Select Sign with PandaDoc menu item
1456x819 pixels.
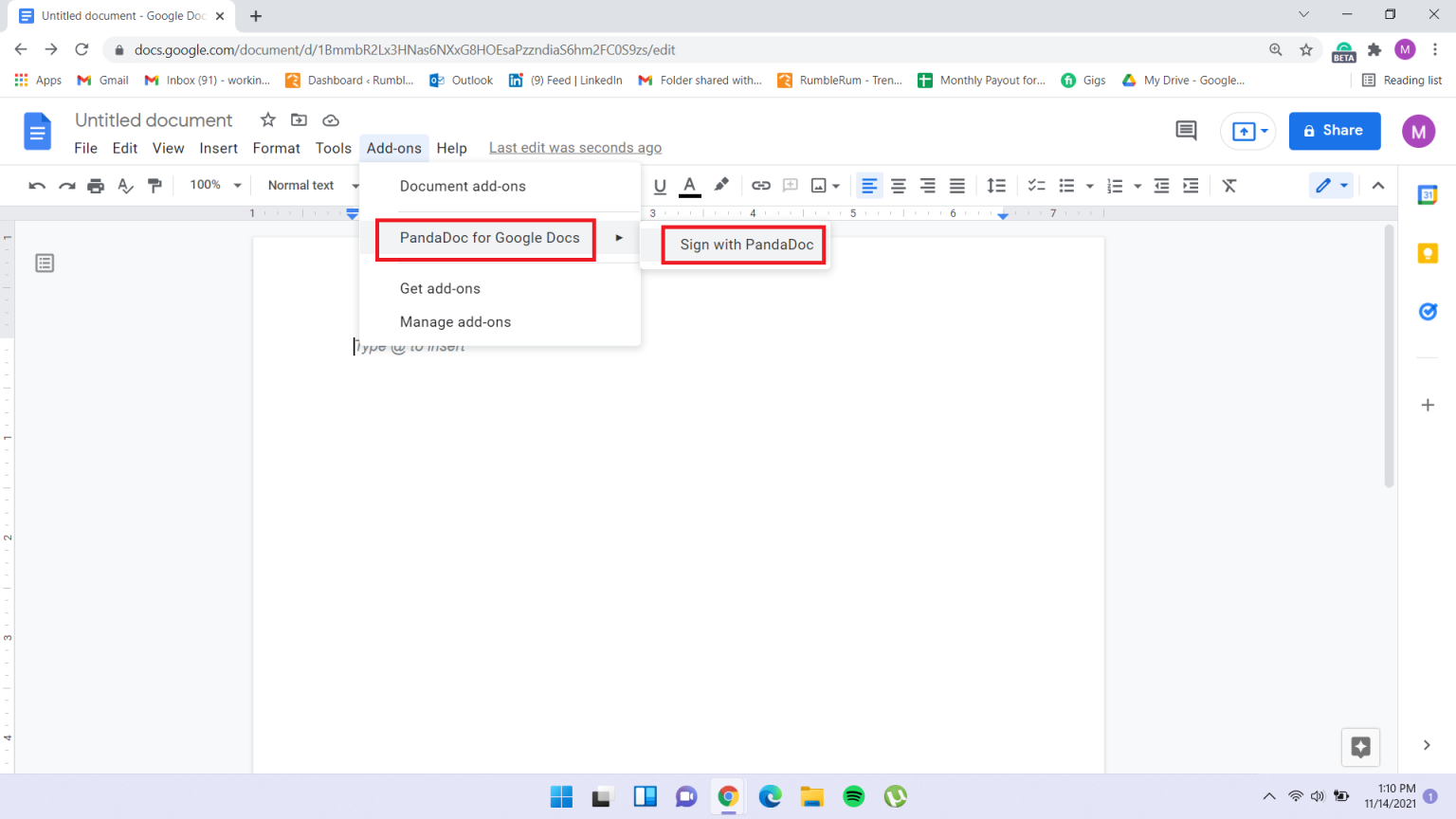click(743, 245)
